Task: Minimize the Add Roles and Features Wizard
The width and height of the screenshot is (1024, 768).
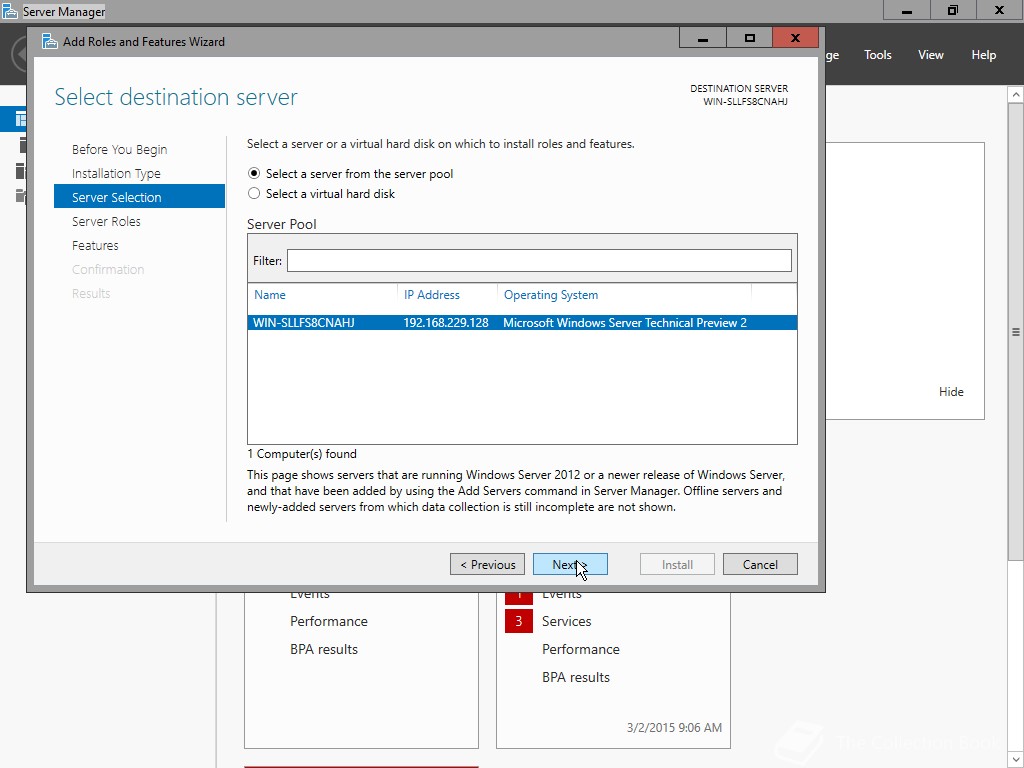Action: (703, 39)
